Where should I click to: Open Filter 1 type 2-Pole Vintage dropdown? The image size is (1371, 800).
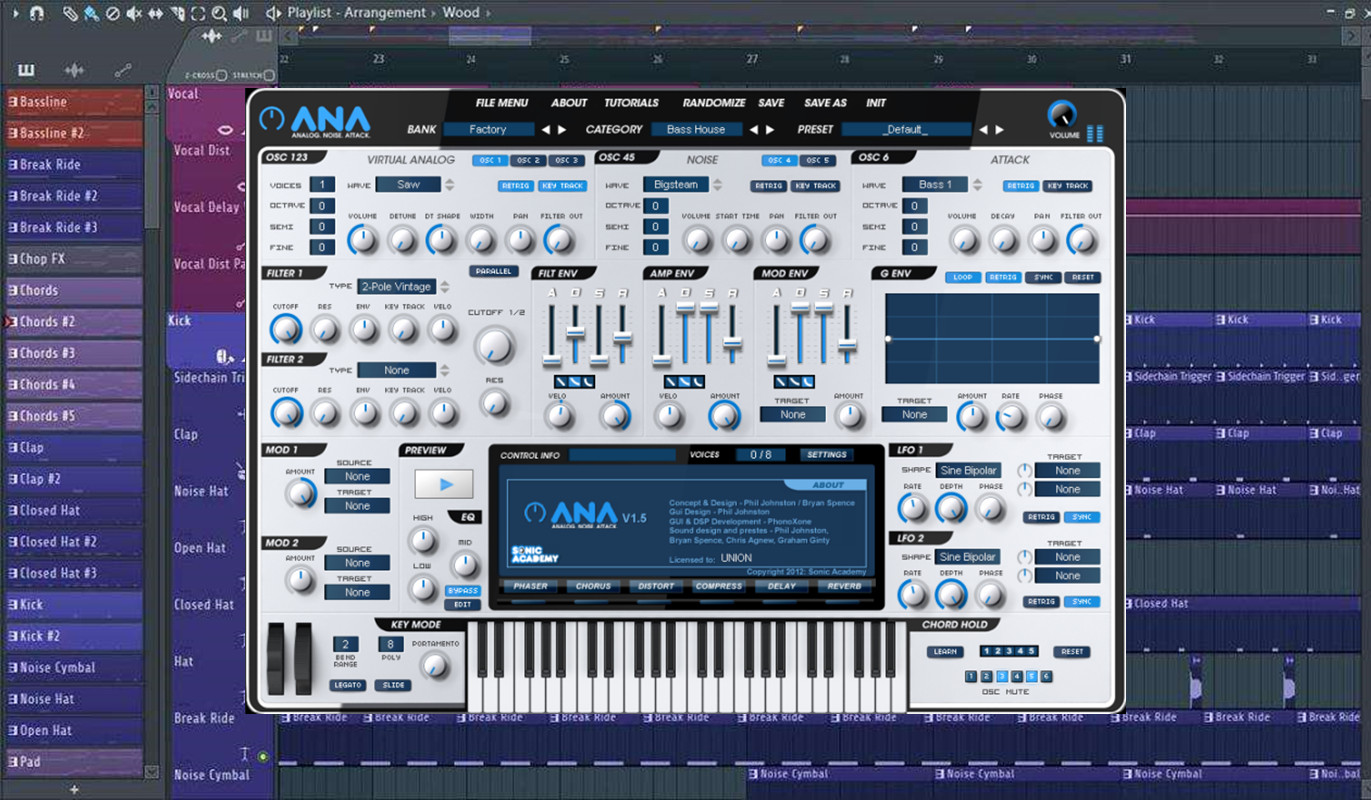[x=397, y=286]
